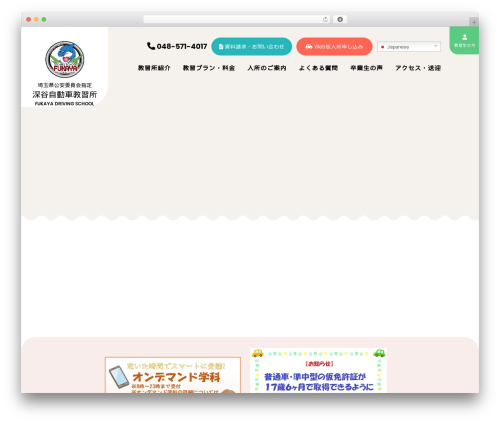Open the 教習所紹介 menu item
Image resolution: width=500 pixels, height=423 pixels.
coord(154,68)
